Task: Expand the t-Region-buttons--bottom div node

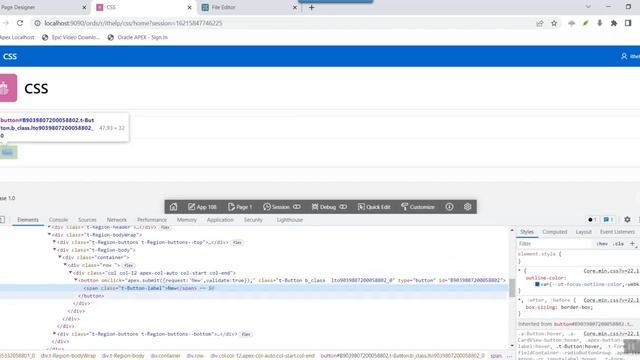Action: (54, 333)
